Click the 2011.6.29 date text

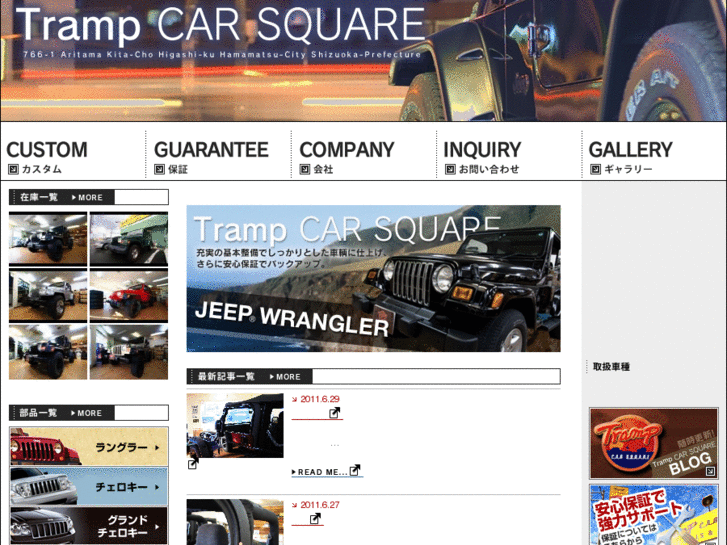pos(320,399)
